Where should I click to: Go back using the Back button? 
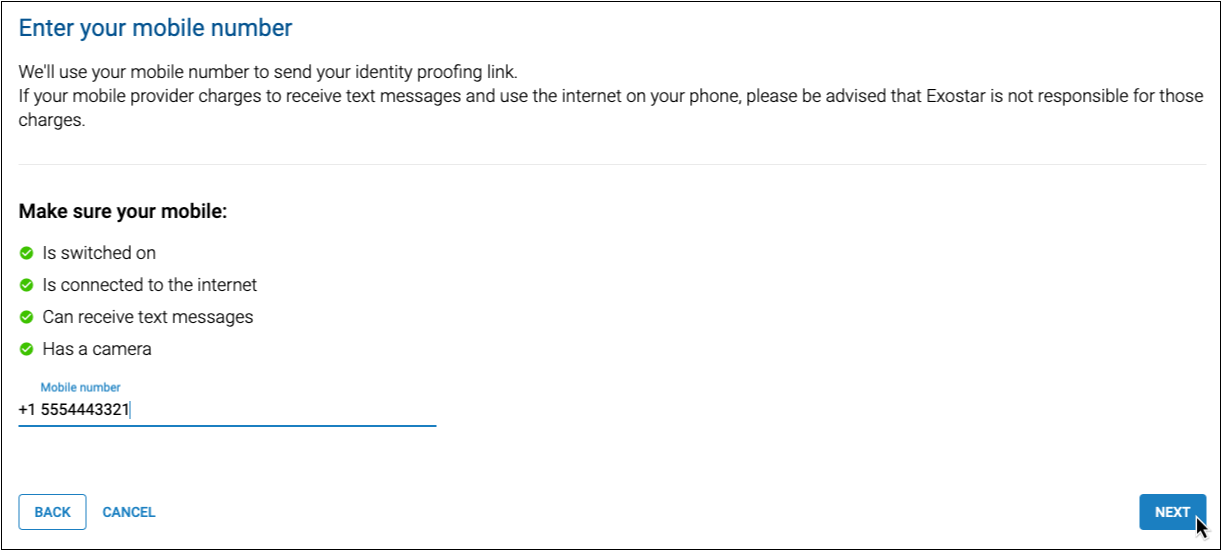coord(52,512)
